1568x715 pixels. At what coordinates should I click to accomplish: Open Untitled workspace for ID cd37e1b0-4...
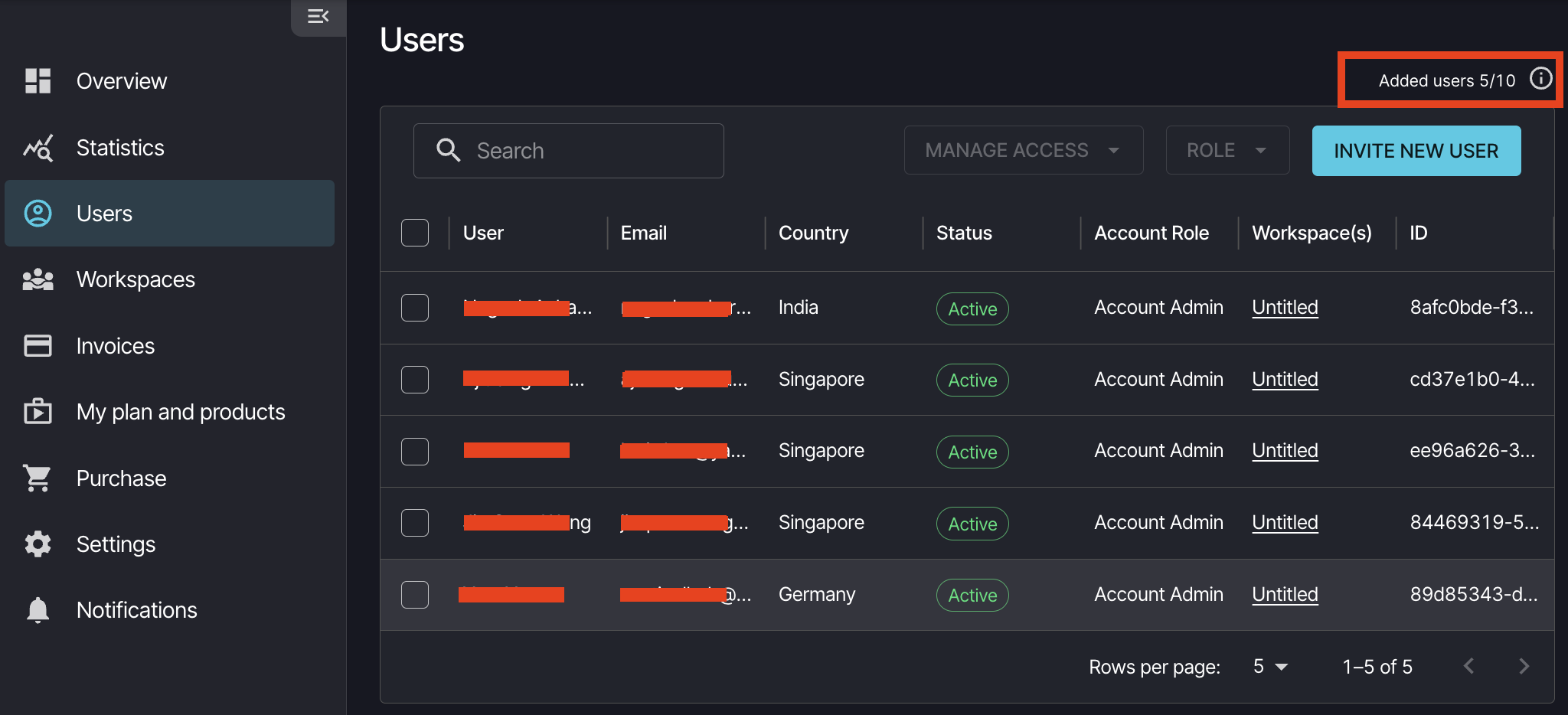pos(1285,380)
